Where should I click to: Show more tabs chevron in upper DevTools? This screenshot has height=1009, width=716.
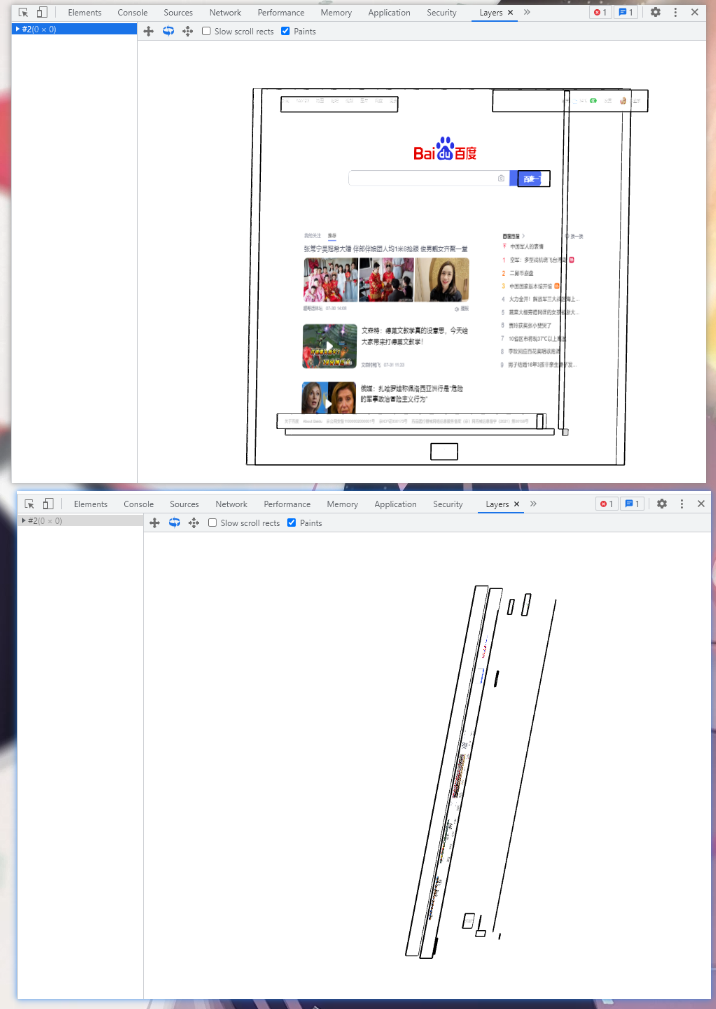tap(527, 12)
